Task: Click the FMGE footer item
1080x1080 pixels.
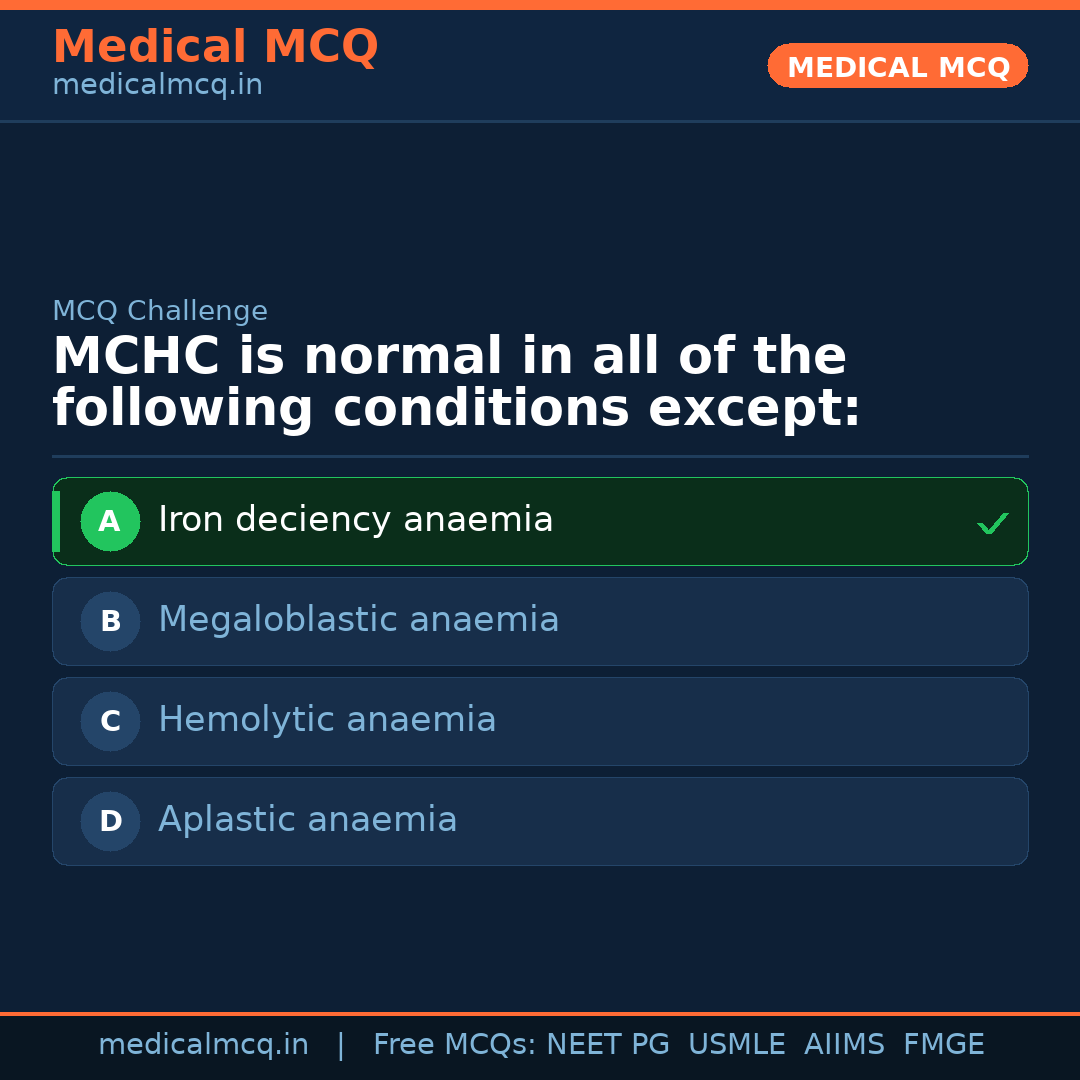Action: [x=943, y=1044]
